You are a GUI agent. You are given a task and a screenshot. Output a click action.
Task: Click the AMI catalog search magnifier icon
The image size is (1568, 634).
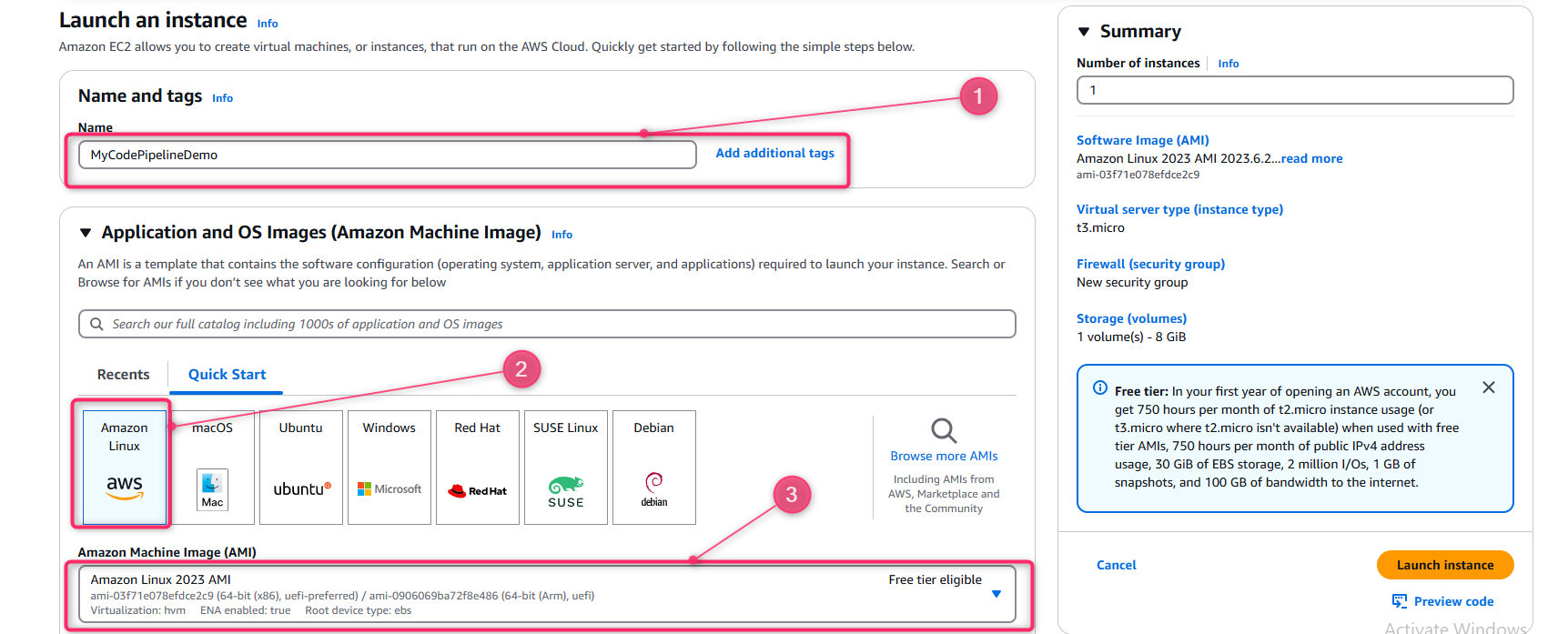96,324
